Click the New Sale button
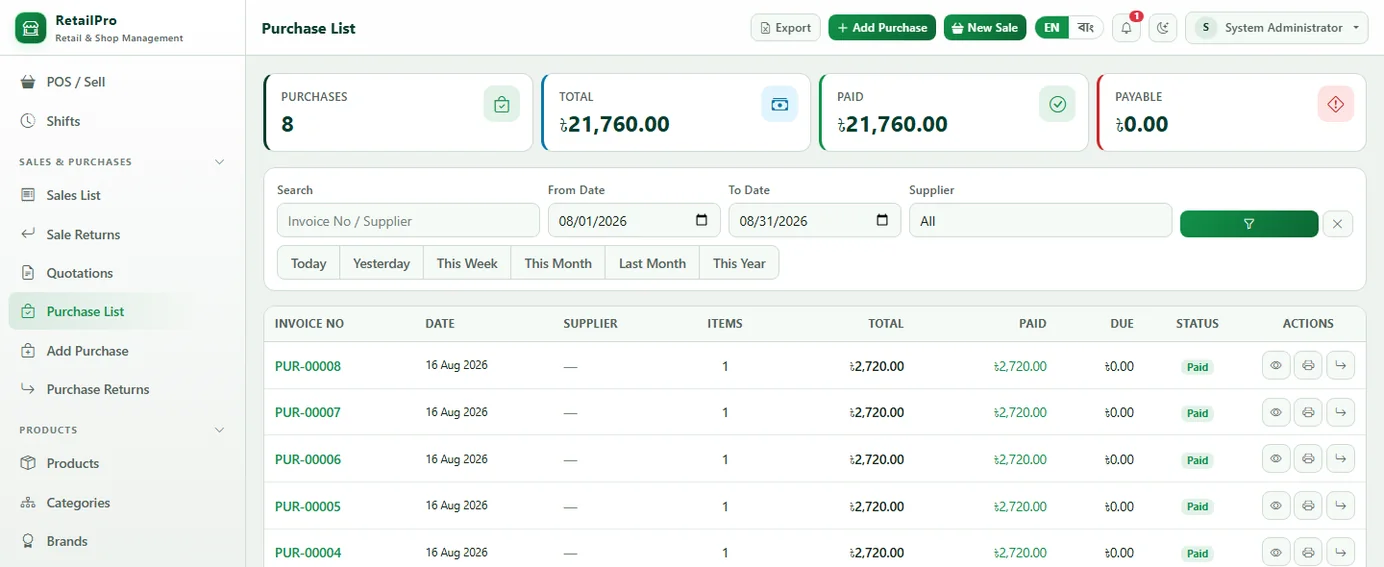 click(984, 28)
